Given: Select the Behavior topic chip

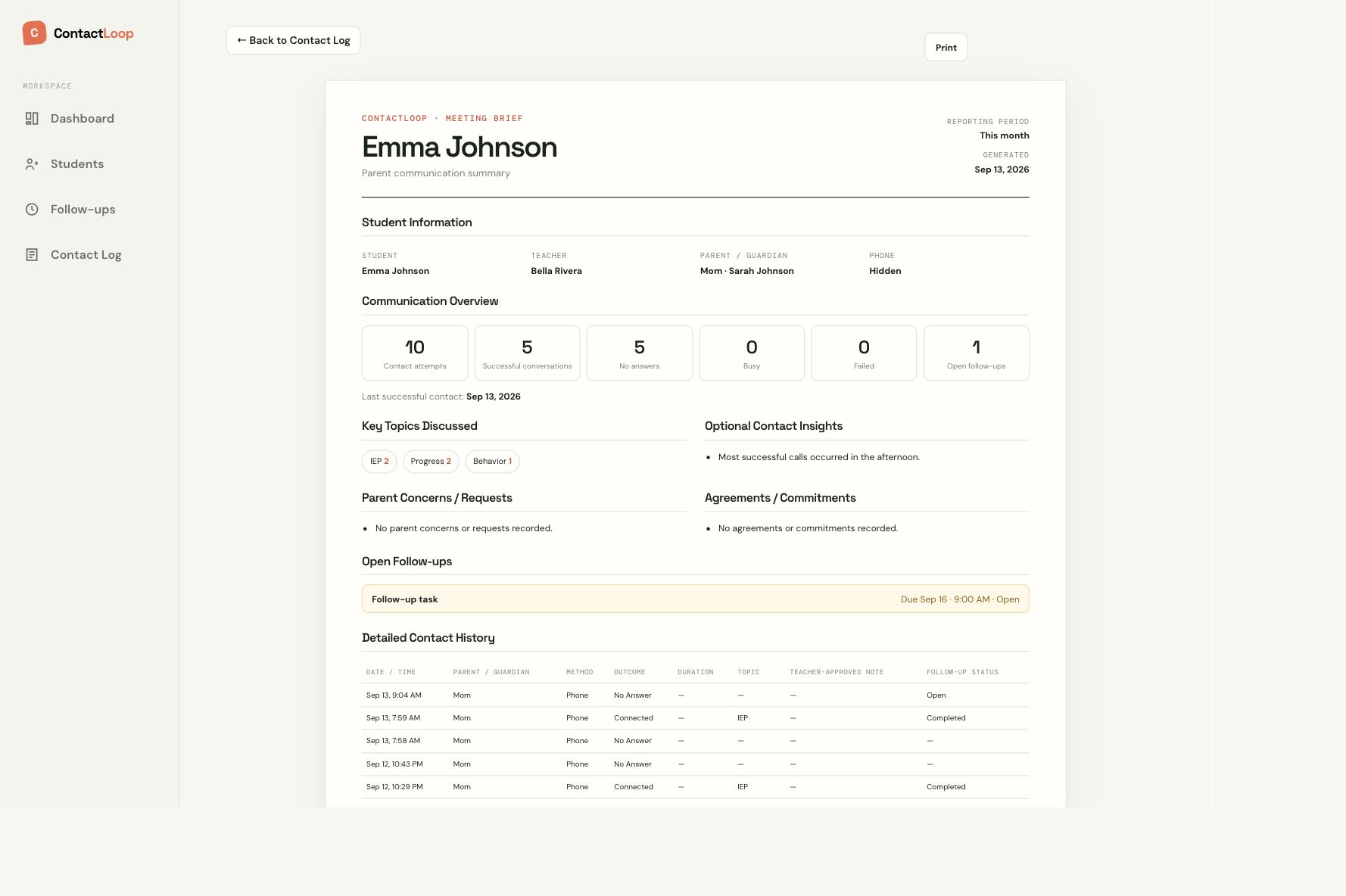Looking at the screenshot, I should click(492, 462).
